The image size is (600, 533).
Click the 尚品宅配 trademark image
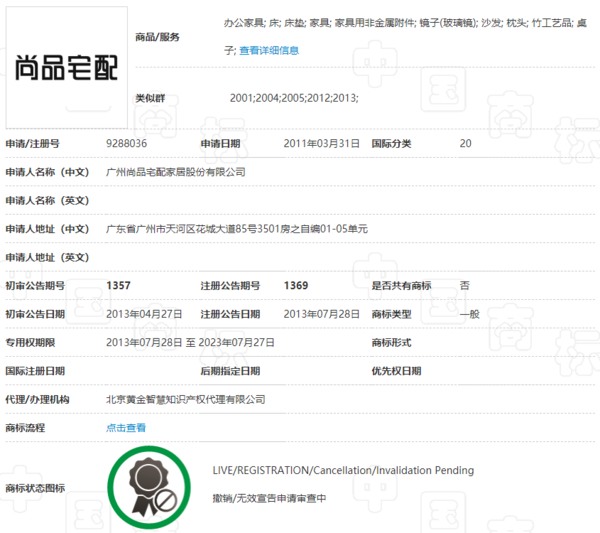click(x=67, y=67)
